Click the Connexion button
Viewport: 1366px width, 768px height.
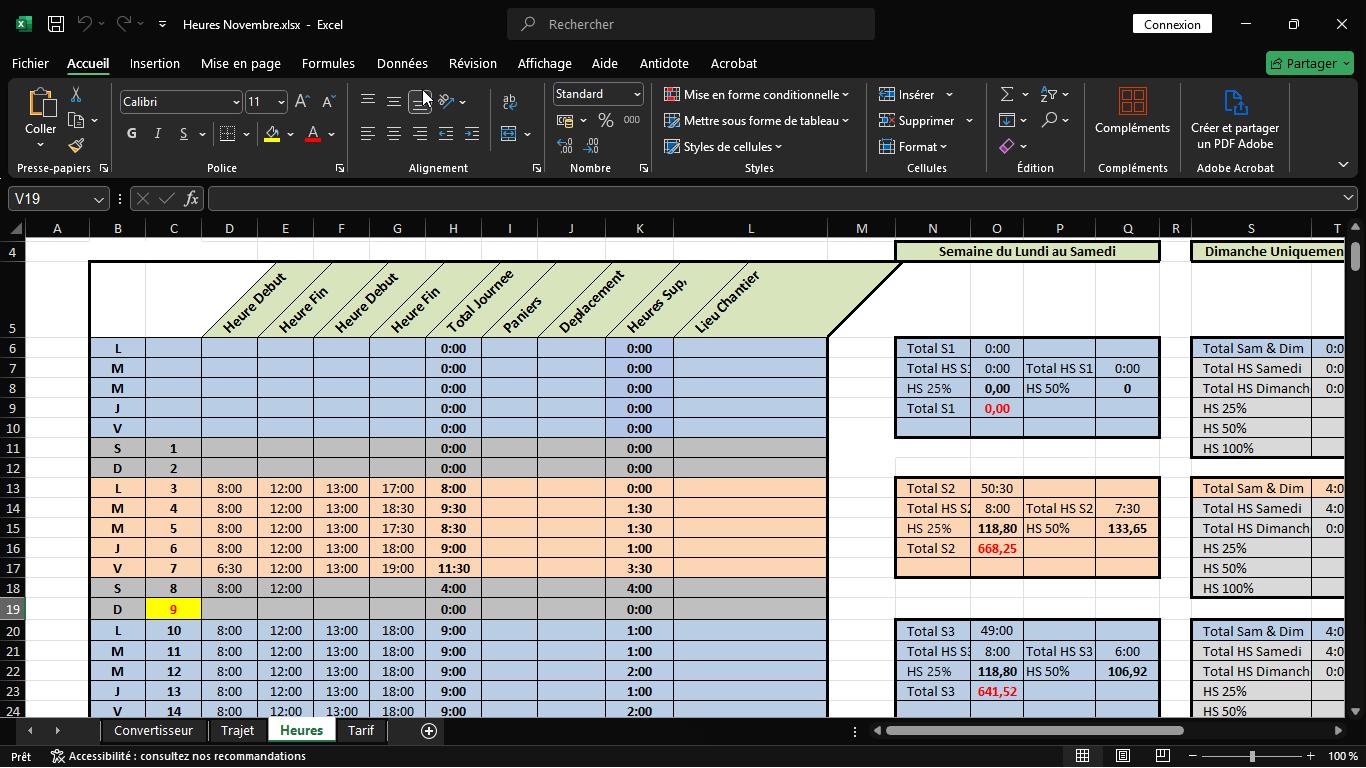pos(1171,23)
